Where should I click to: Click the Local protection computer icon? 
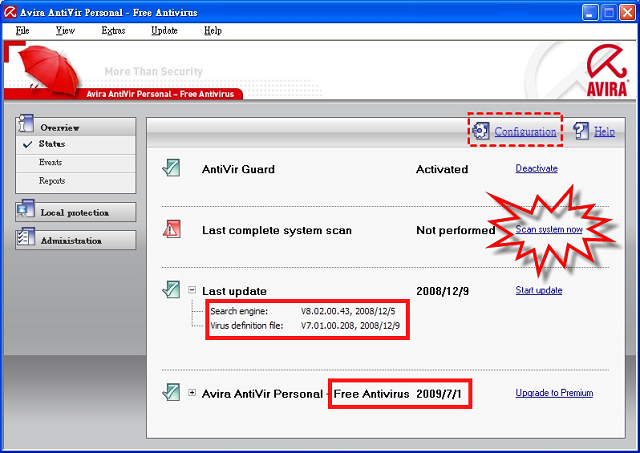(26, 209)
